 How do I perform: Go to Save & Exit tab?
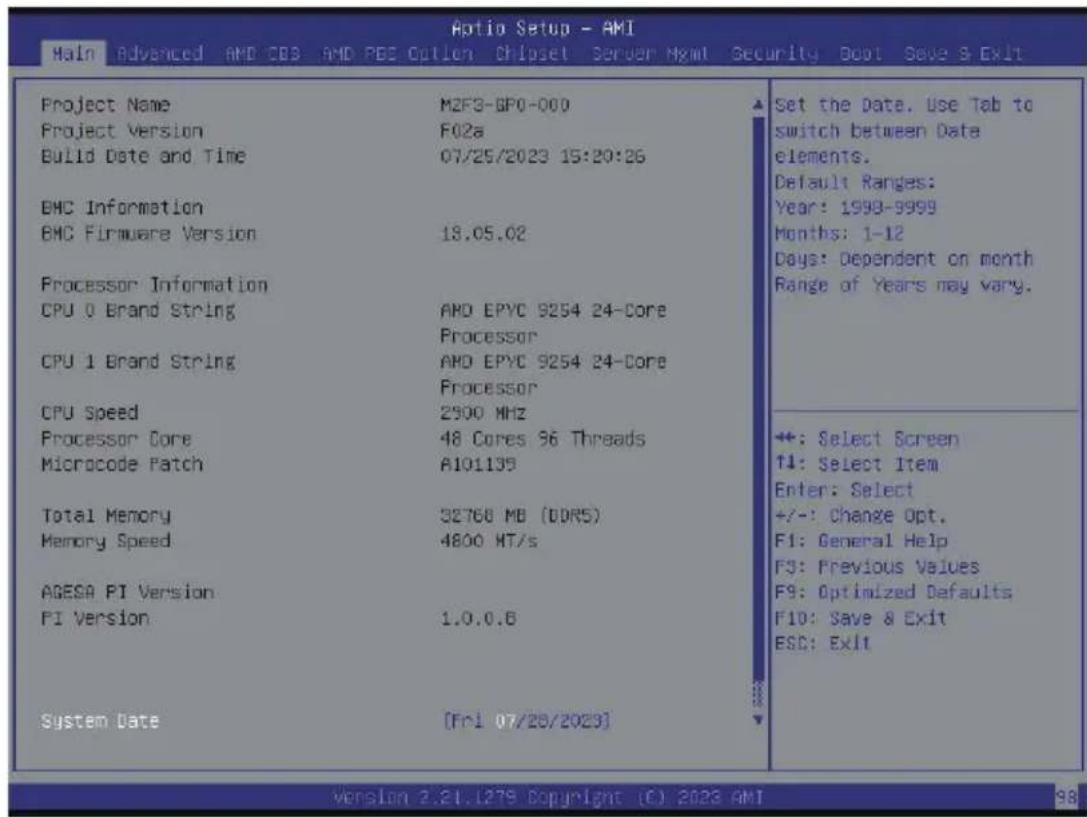pos(964,53)
